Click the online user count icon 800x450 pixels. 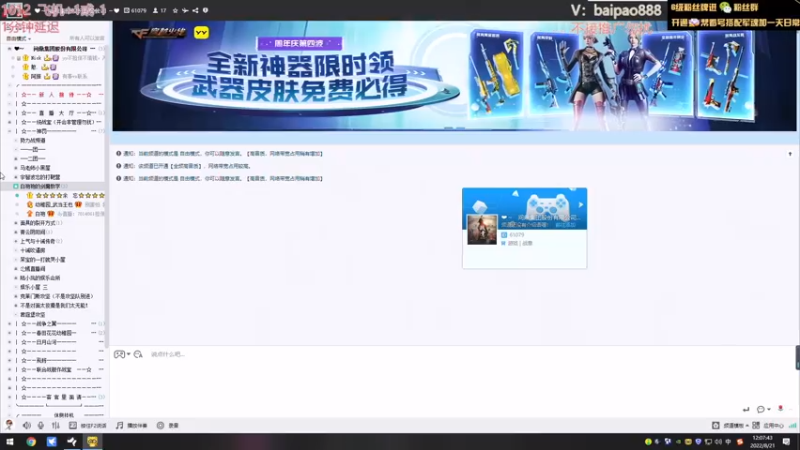tap(156, 10)
